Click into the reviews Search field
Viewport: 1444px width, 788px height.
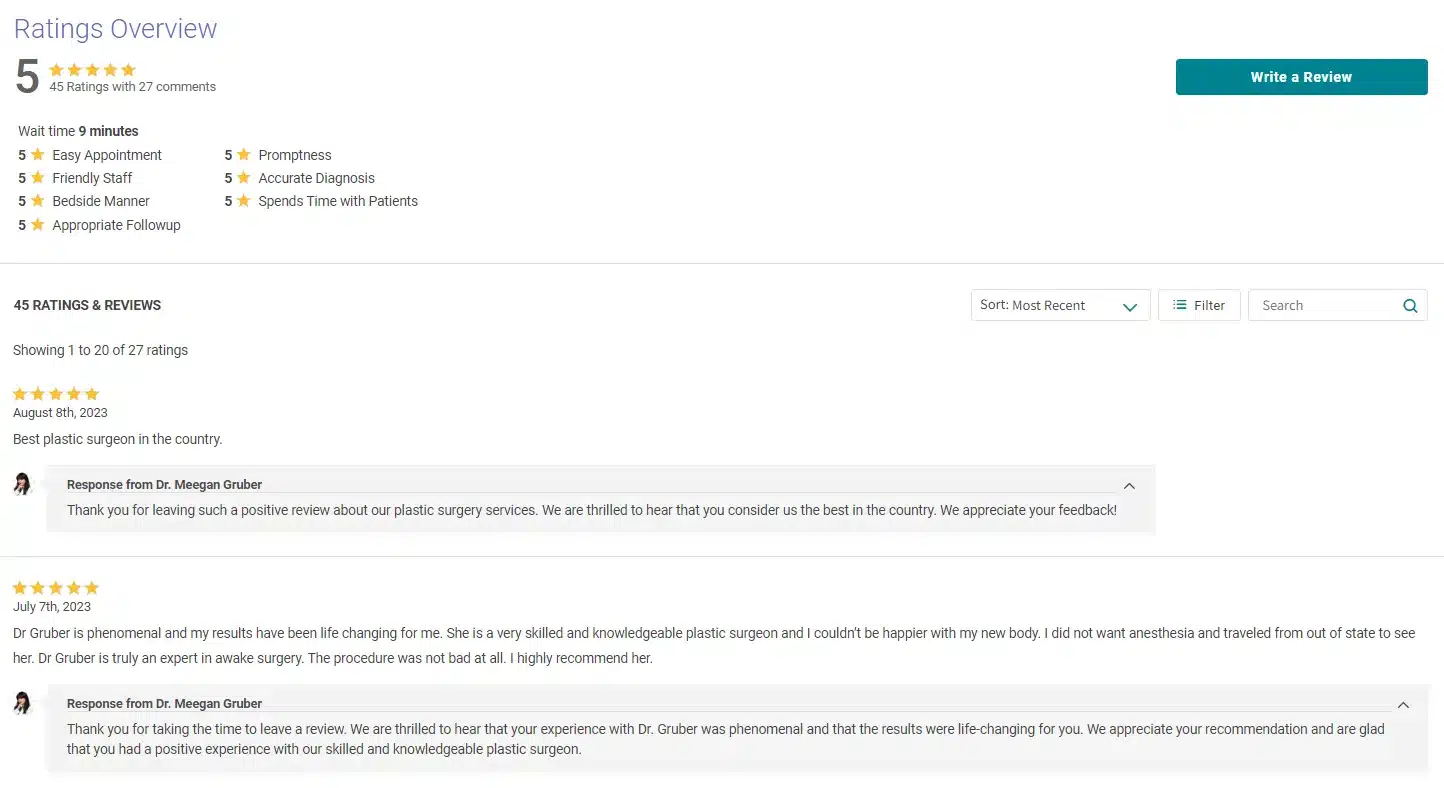click(x=1325, y=306)
